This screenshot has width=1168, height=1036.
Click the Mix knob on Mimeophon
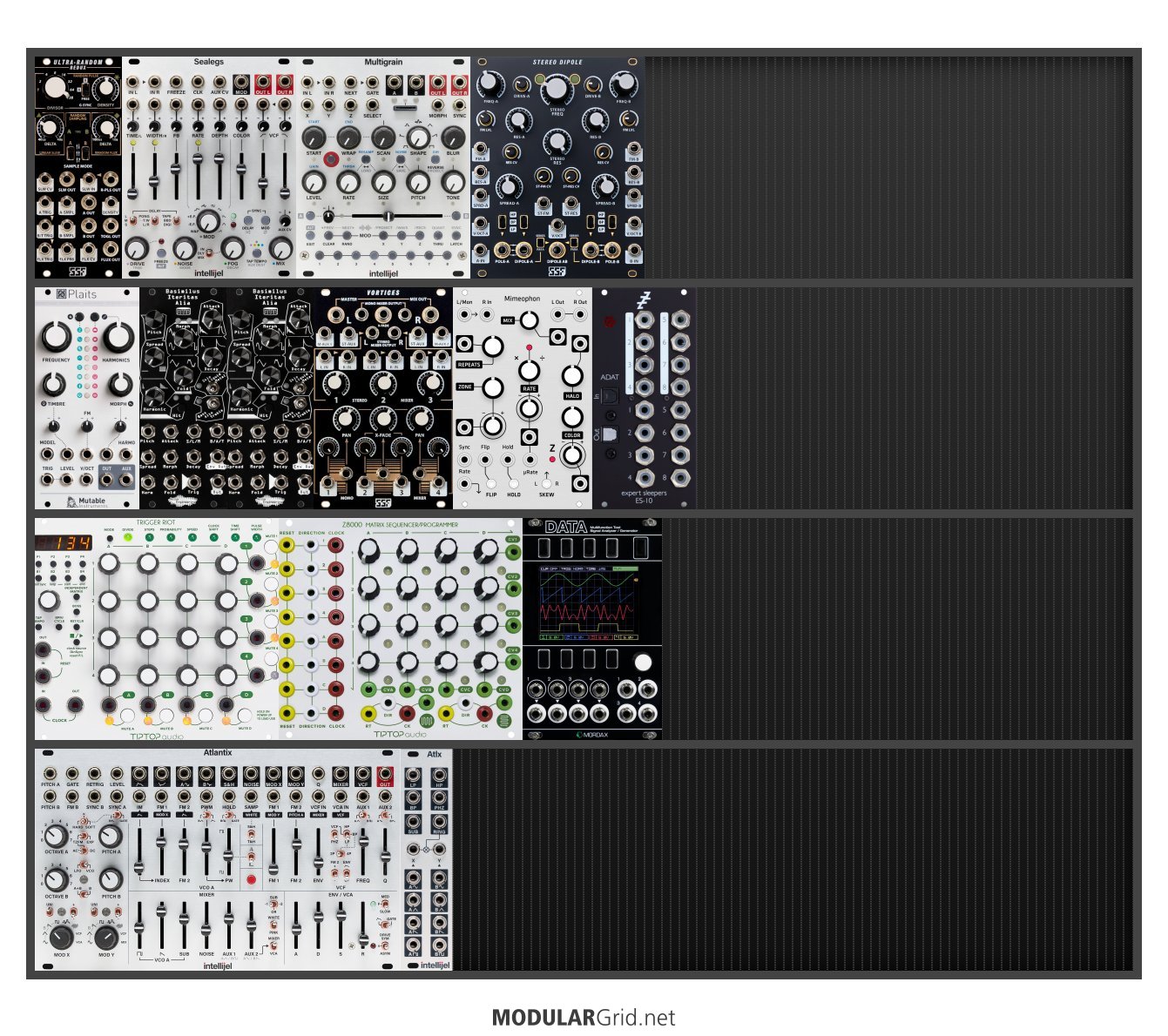(529, 320)
